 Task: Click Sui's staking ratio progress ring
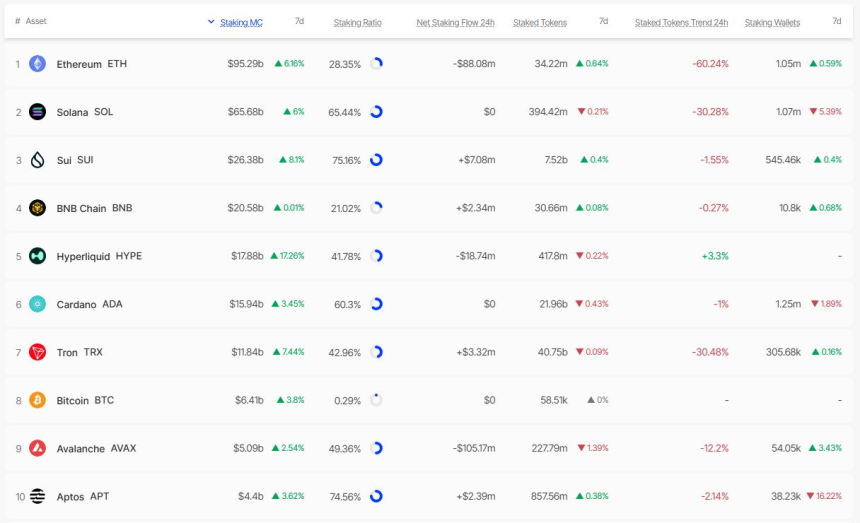coord(376,160)
